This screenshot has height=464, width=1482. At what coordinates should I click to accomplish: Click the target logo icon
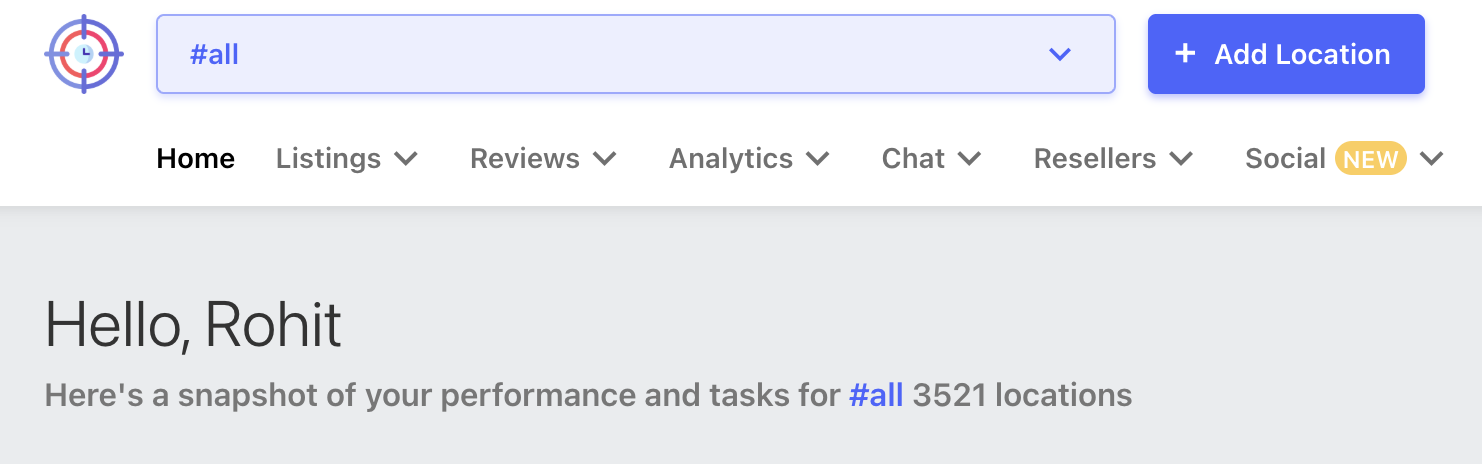click(x=84, y=54)
